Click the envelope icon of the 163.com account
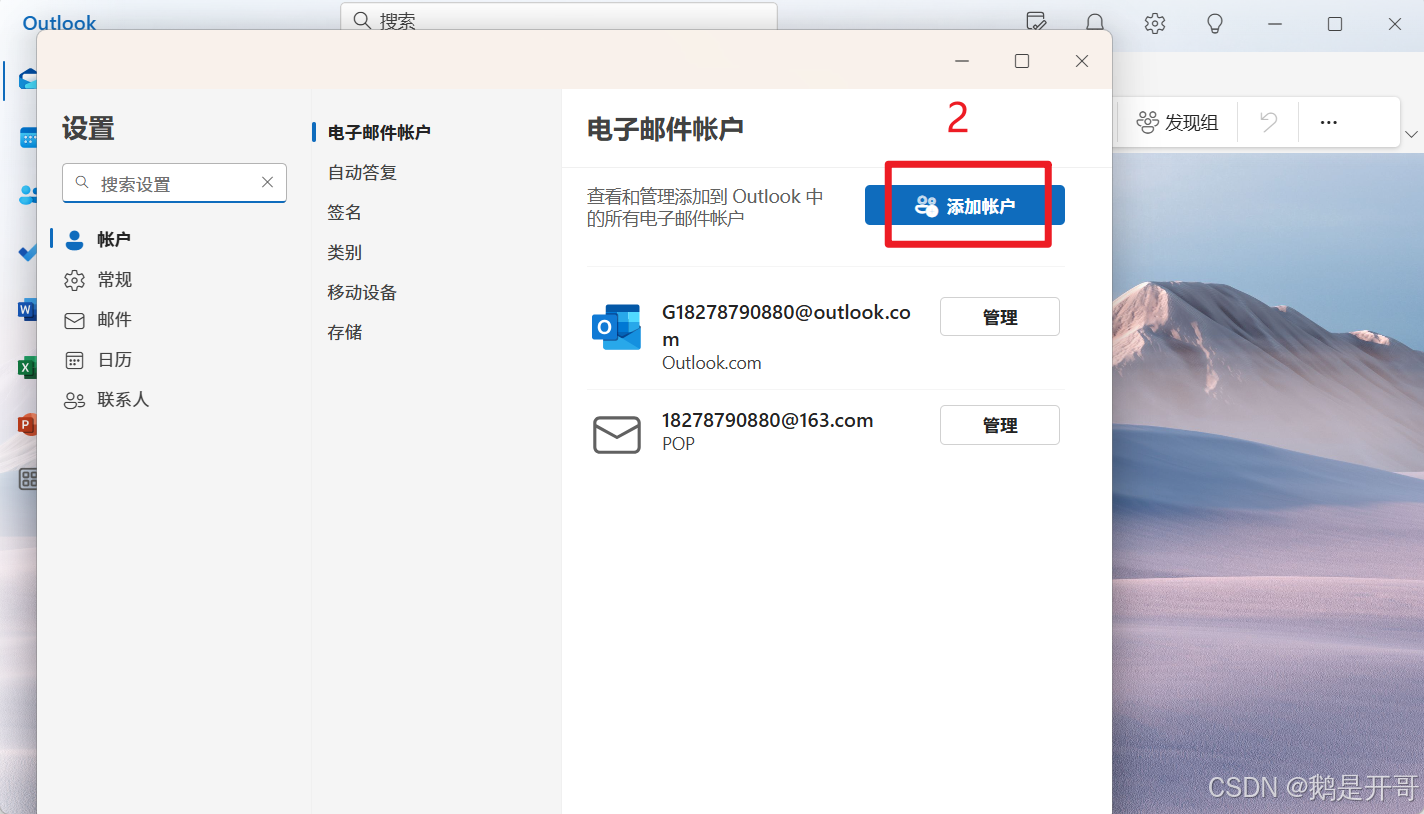Viewport: 1424px width, 814px height. click(617, 435)
